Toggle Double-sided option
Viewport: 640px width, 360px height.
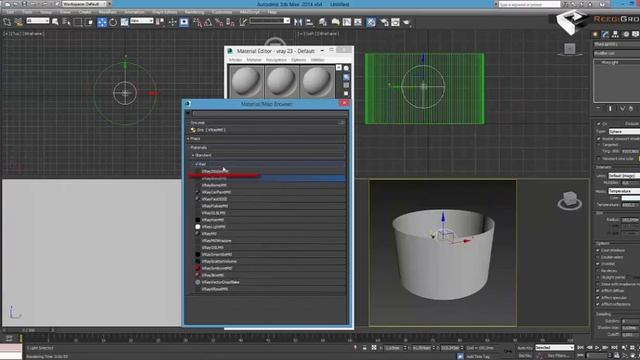[598, 257]
